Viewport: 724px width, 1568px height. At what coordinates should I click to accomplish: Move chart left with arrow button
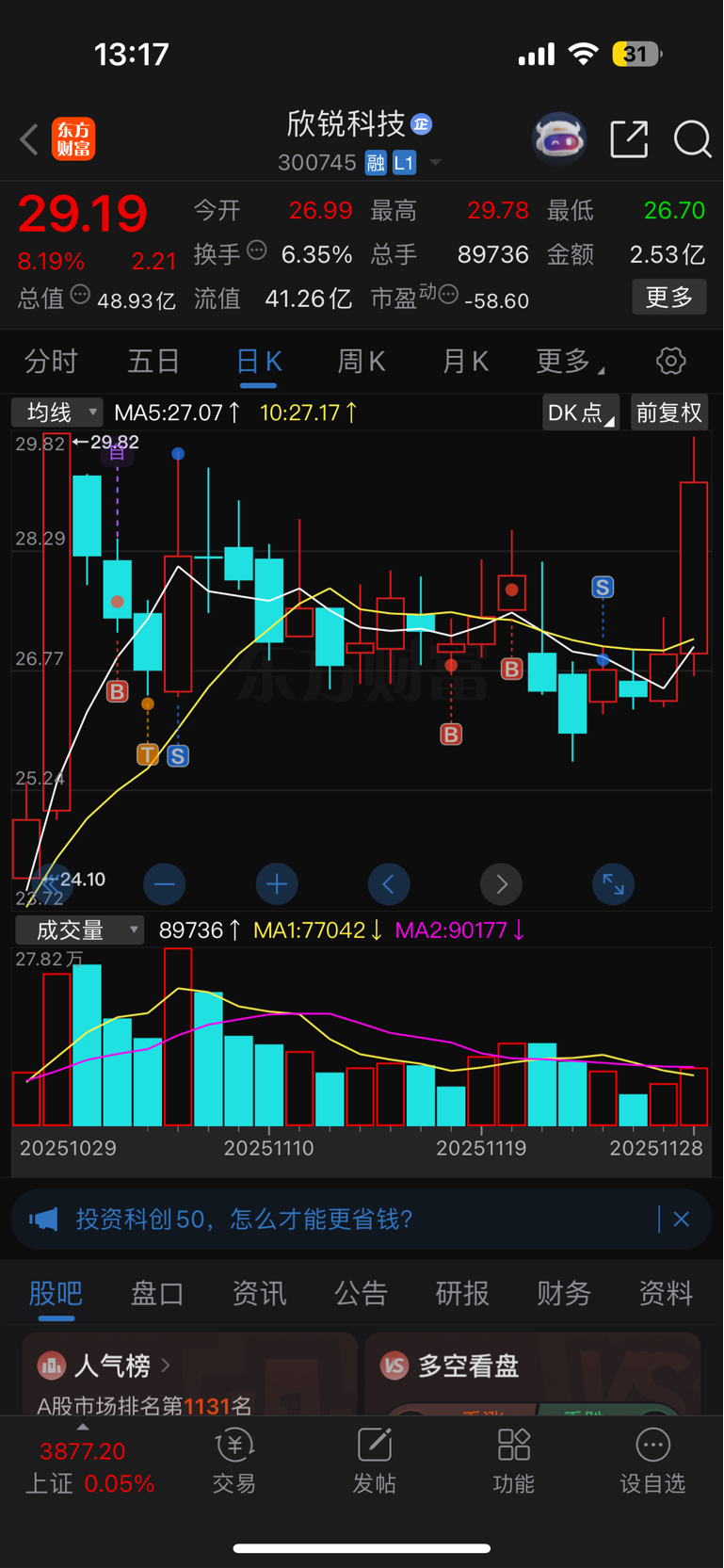pyautogui.click(x=389, y=884)
